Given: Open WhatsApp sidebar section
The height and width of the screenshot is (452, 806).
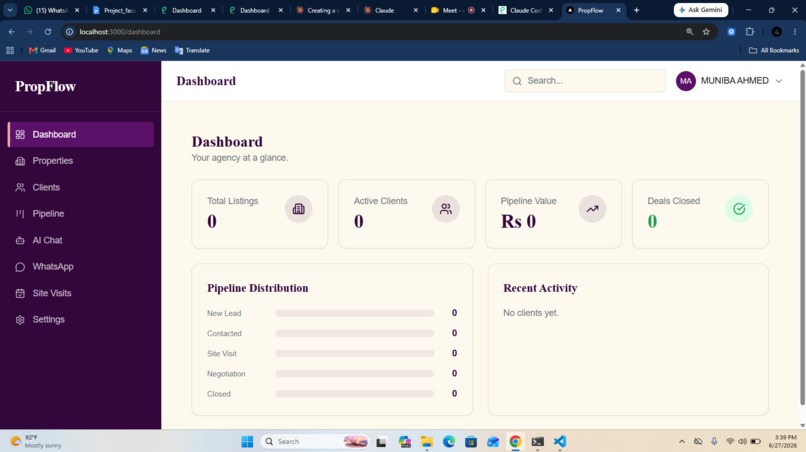Looking at the screenshot, I should point(81,266).
